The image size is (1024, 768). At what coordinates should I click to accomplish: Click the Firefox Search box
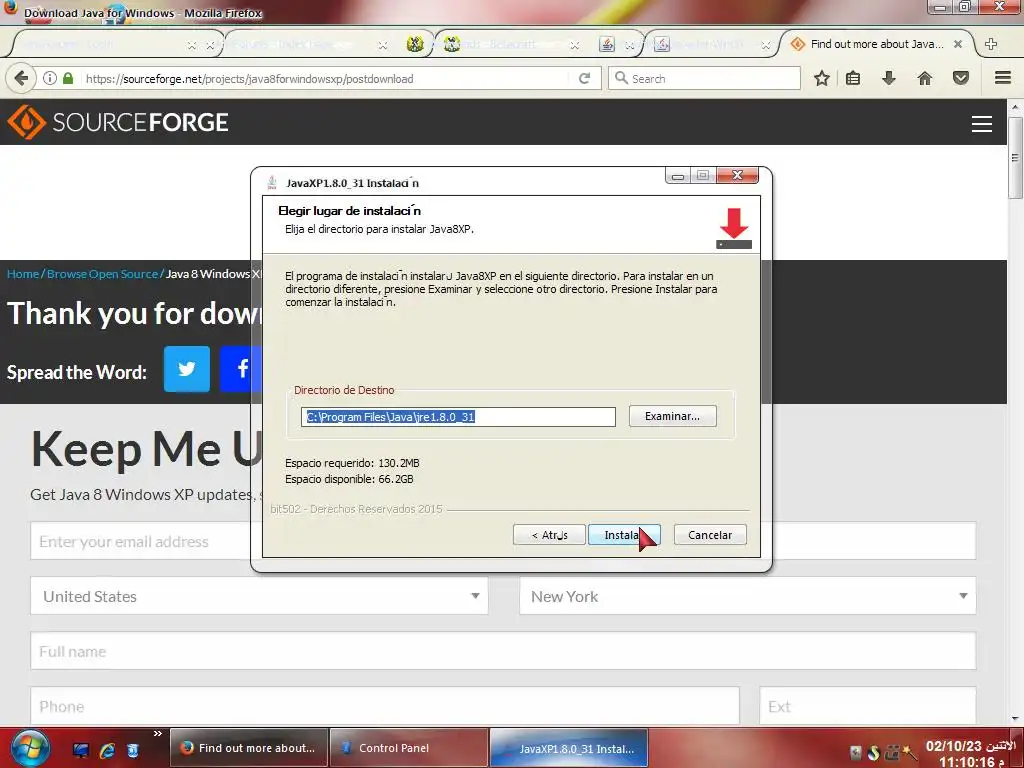[x=704, y=78]
